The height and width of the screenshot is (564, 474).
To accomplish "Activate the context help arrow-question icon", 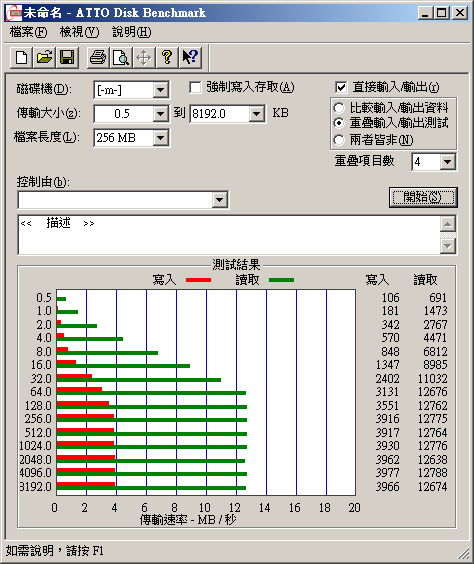I will click(190, 57).
